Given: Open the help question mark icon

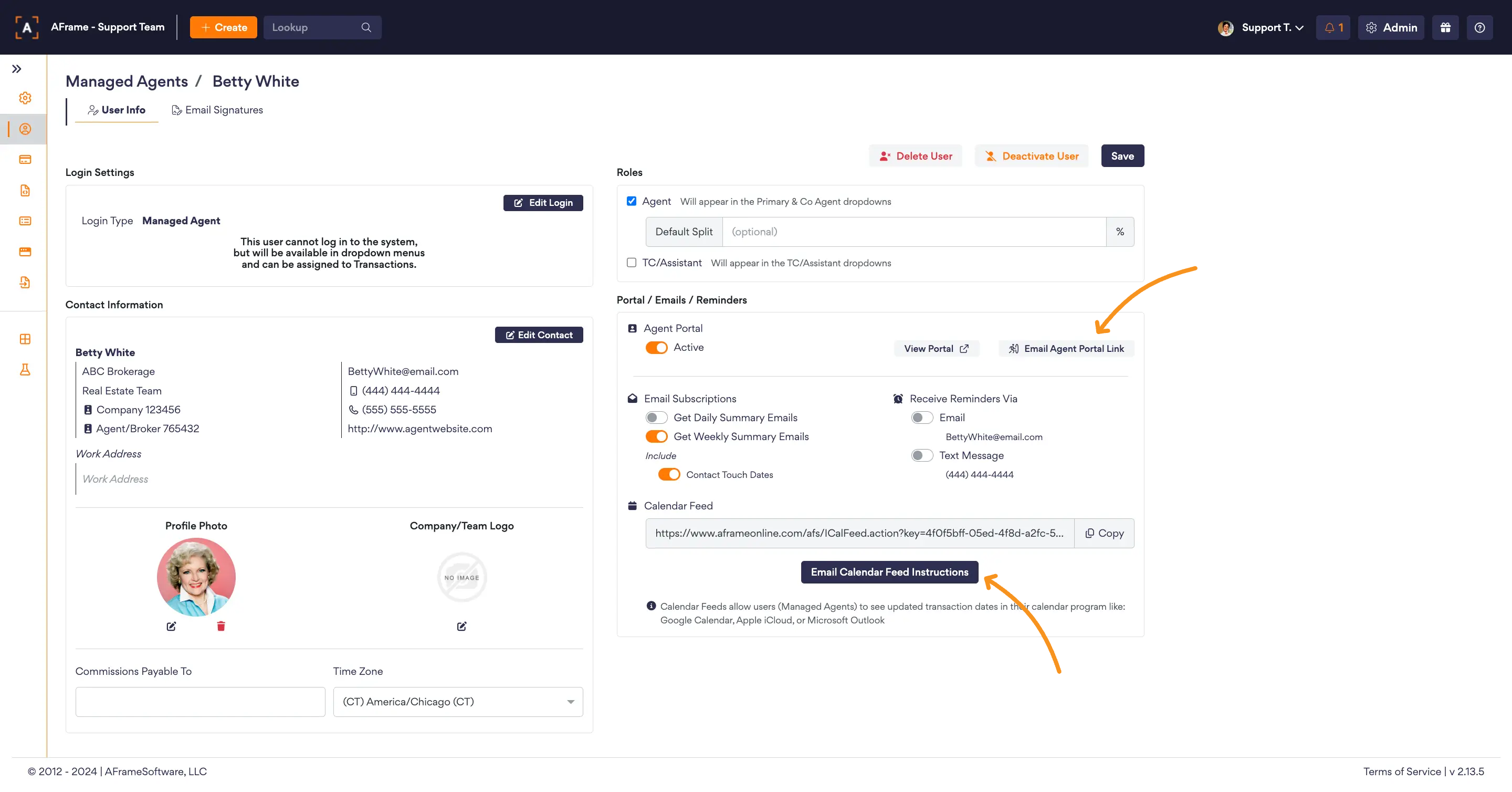Looking at the screenshot, I should pyautogui.click(x=1479, y=28).
